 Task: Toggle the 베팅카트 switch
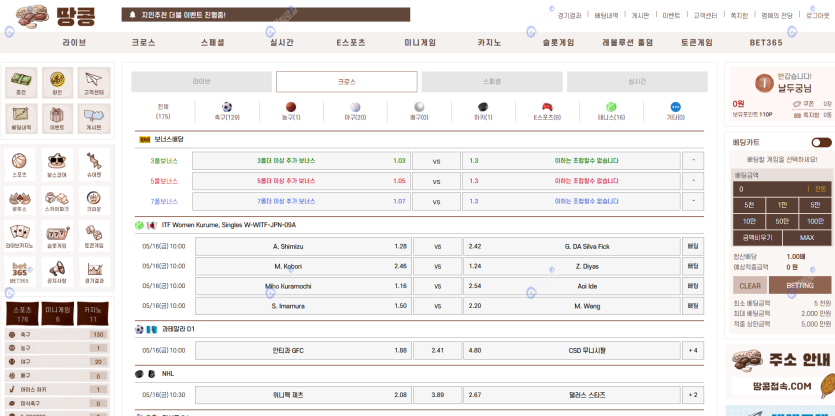pyautogui.click(x=821, y=143)
